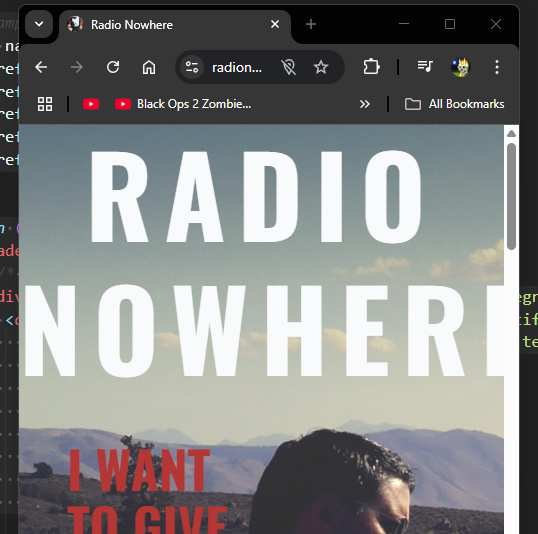Close the Chrome window
Image resolution: width=538 pixels, height=534 pixels.
tap(496, 24)
